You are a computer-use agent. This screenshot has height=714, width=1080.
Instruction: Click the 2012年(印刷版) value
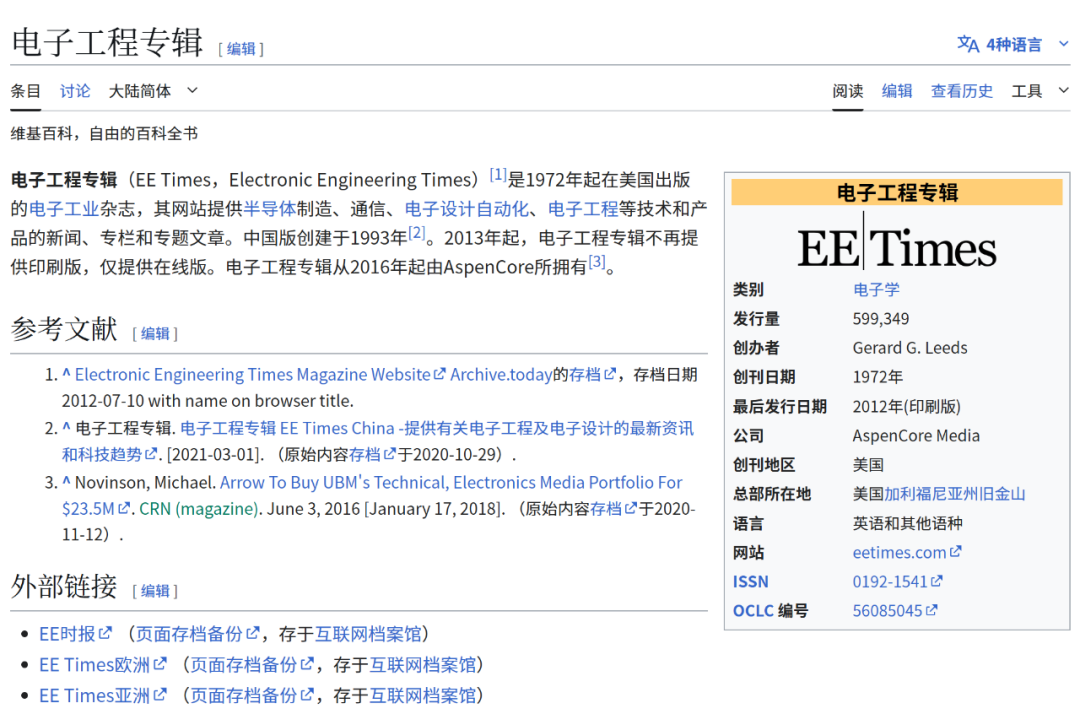coord(906,407)
